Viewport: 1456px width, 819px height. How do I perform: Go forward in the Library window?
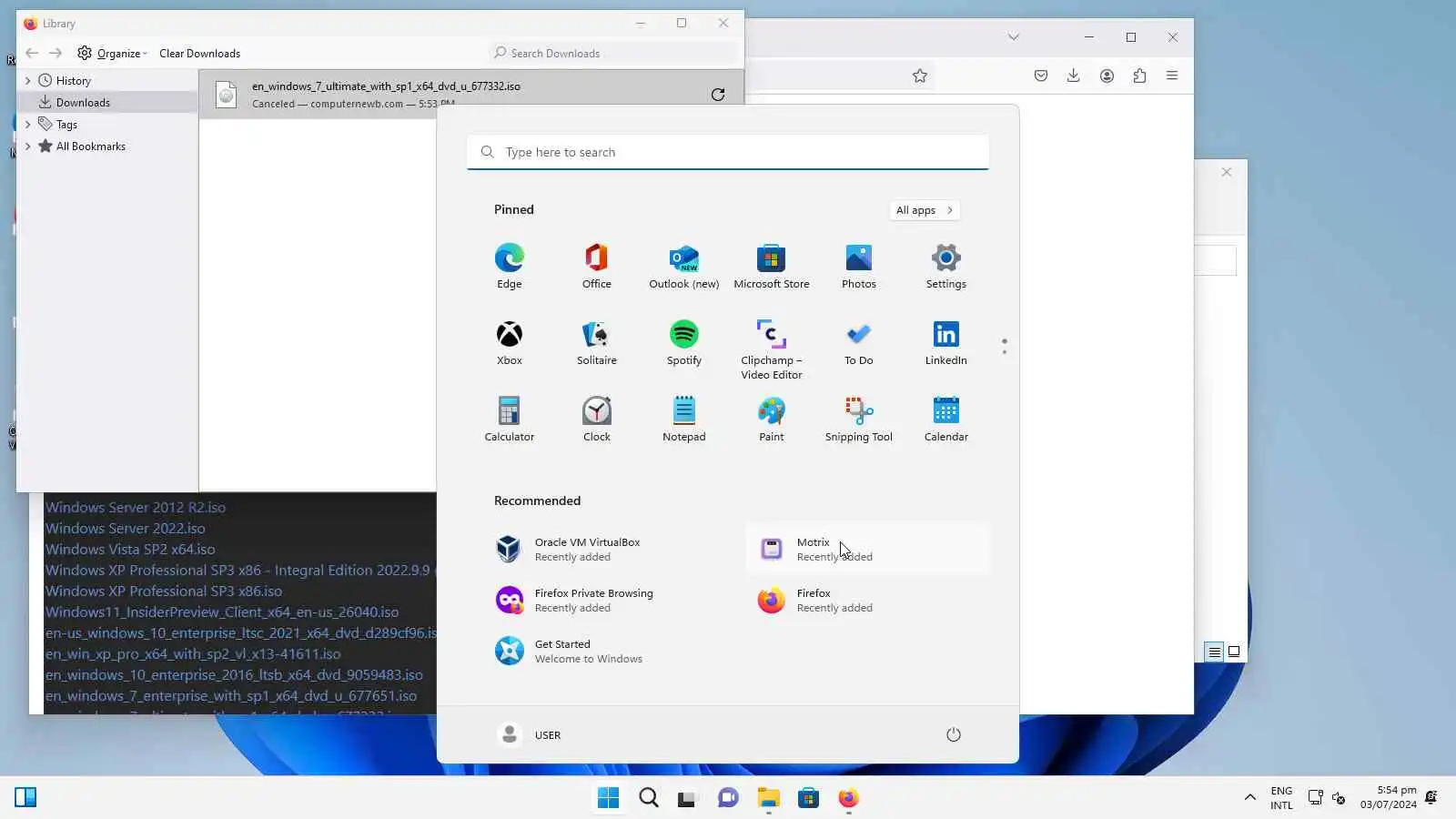[56, 54]
